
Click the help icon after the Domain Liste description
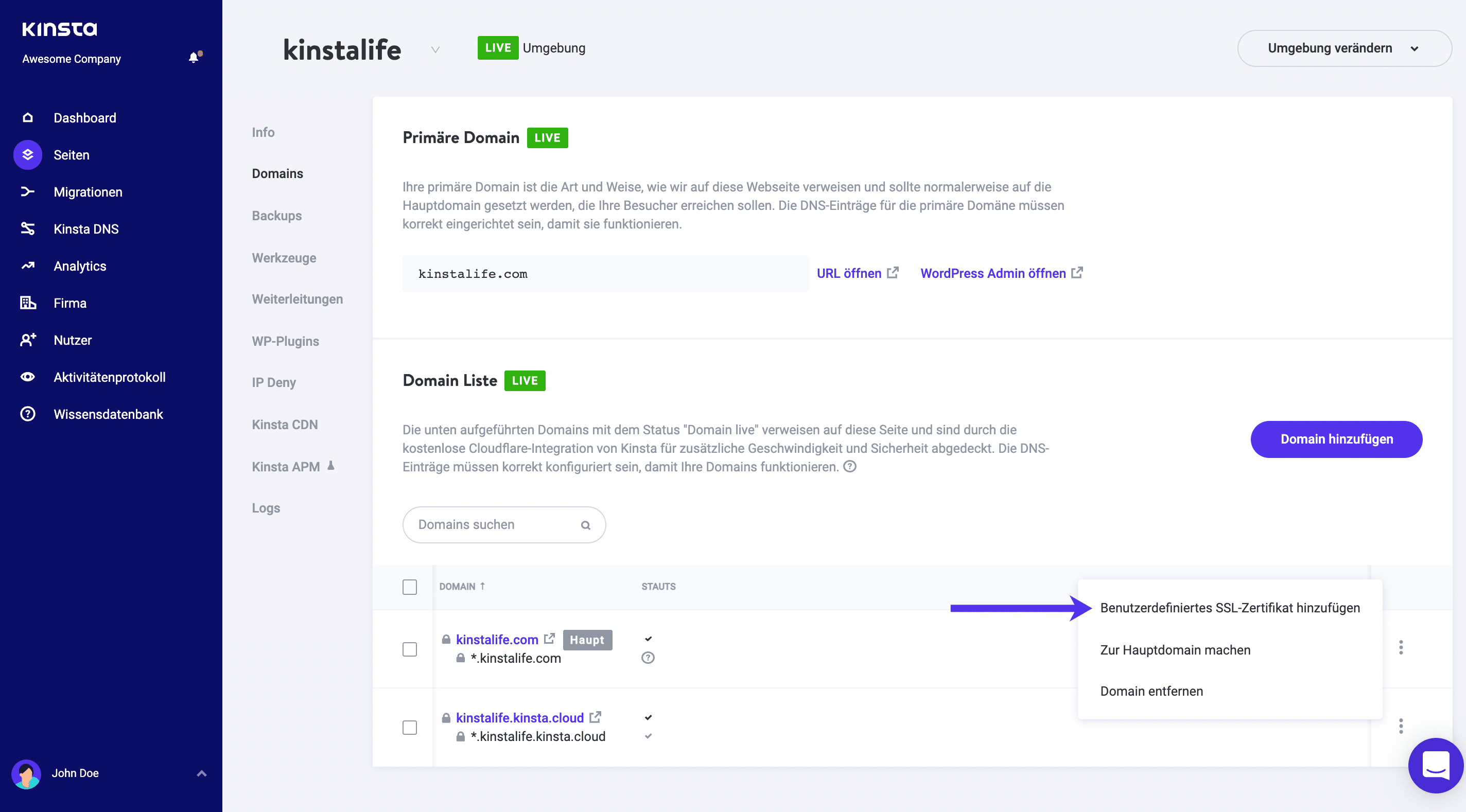pos(850,467)
